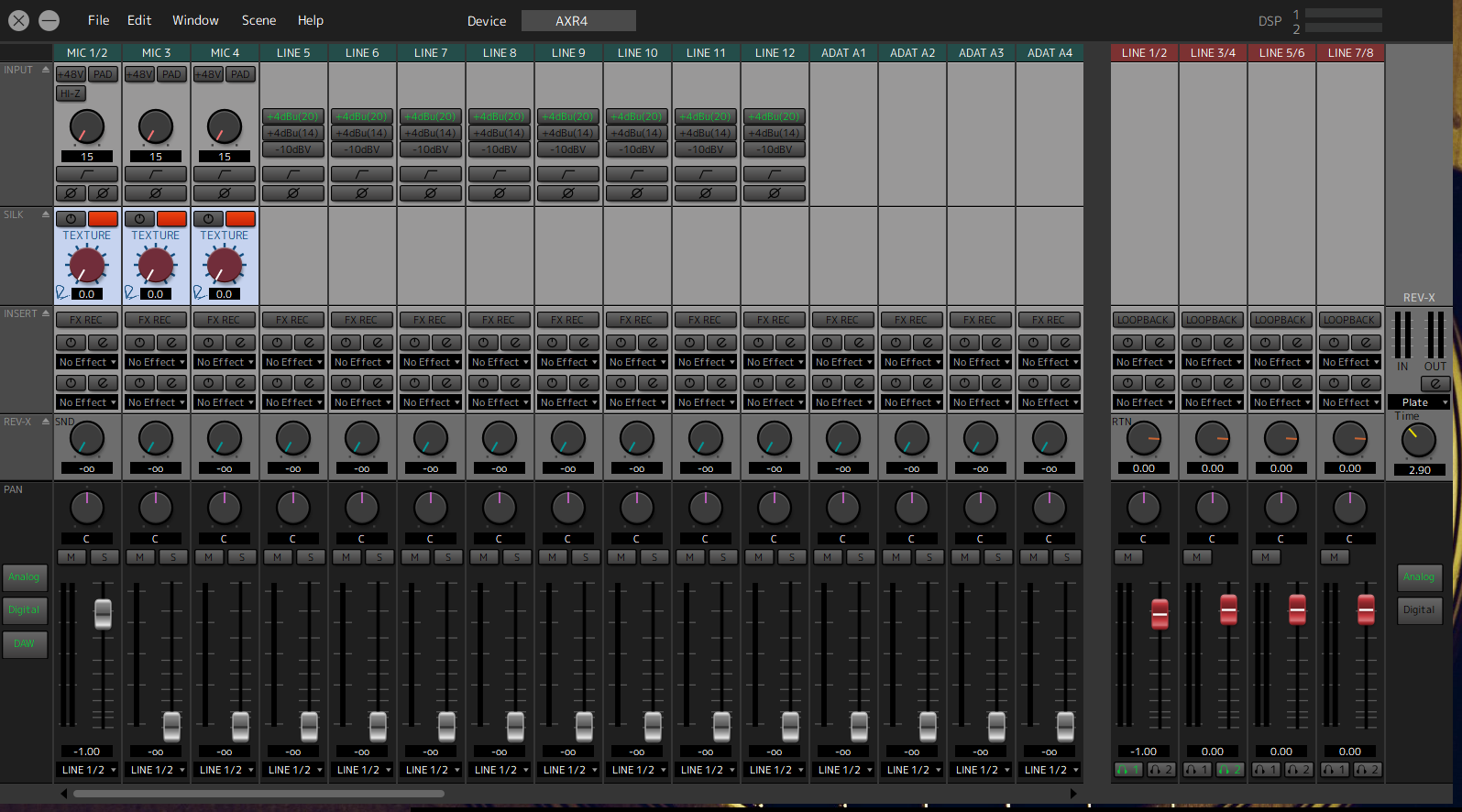
Task: Collapse the INPUT section with its triangle
Action: pyautogui.click(x=46, y=70)
